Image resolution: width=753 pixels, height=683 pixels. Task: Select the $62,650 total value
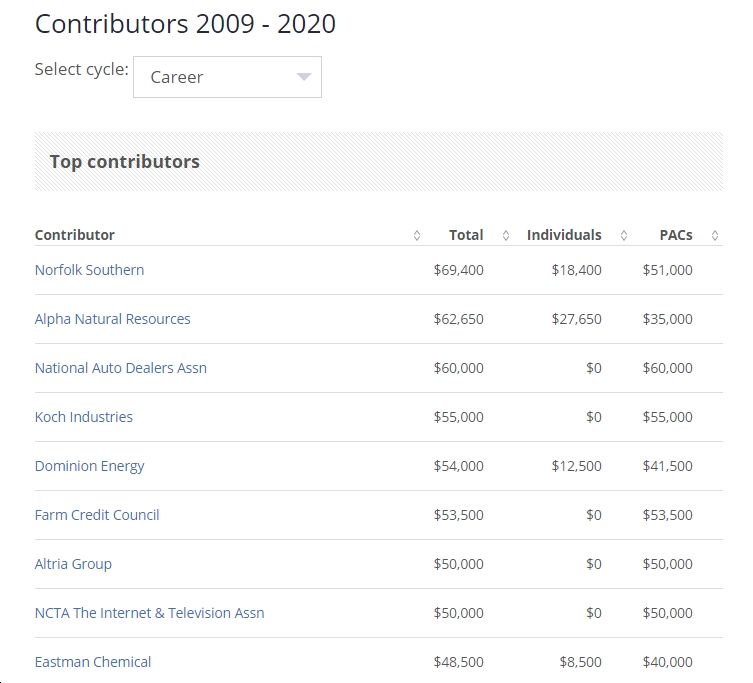[459, 319]
